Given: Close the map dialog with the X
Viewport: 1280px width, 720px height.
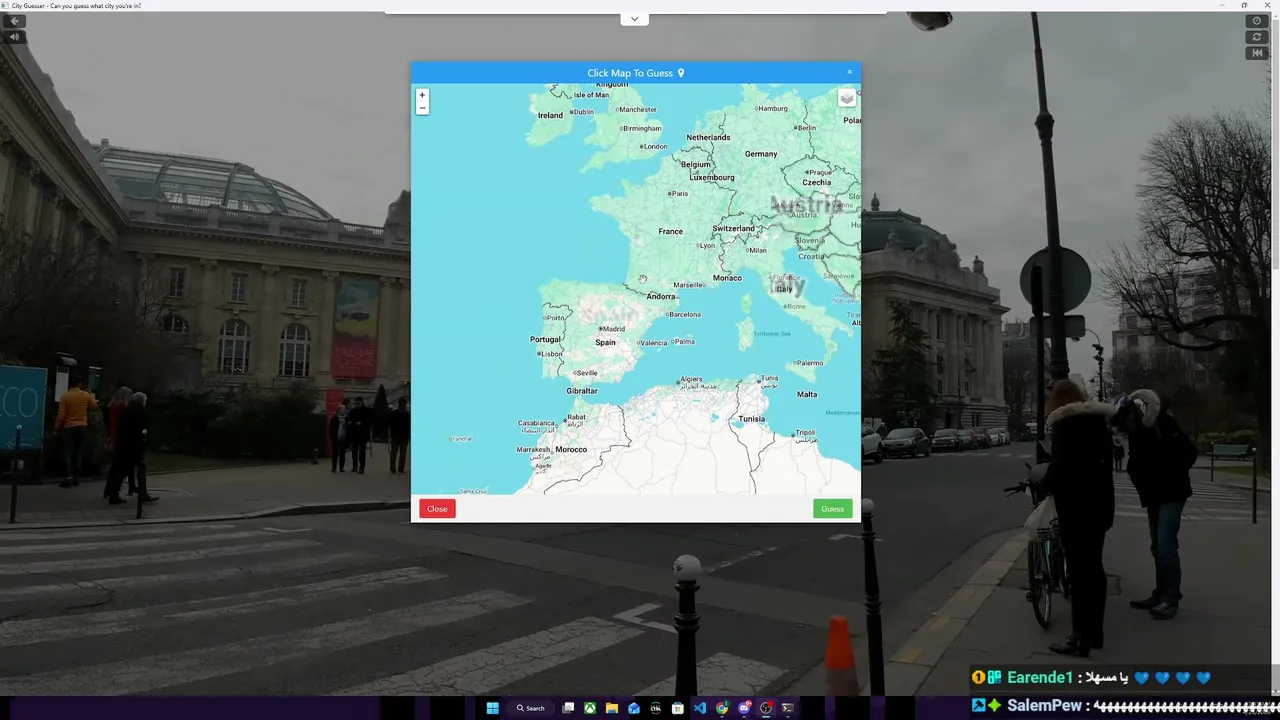Looking at the screenshot, I should [850, 72].
